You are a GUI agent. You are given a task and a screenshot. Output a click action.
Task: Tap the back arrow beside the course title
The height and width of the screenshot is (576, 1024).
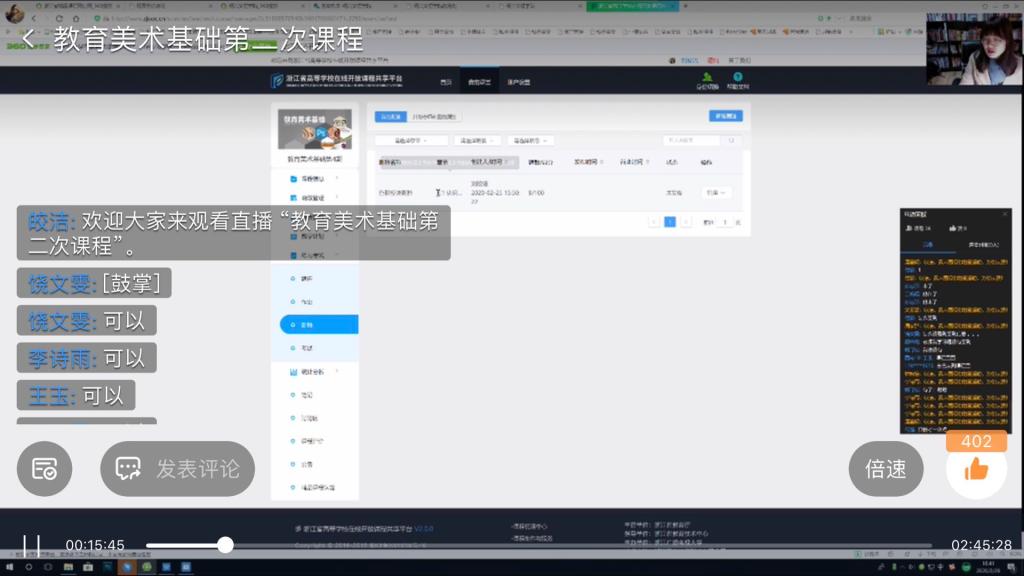(28, 39)
